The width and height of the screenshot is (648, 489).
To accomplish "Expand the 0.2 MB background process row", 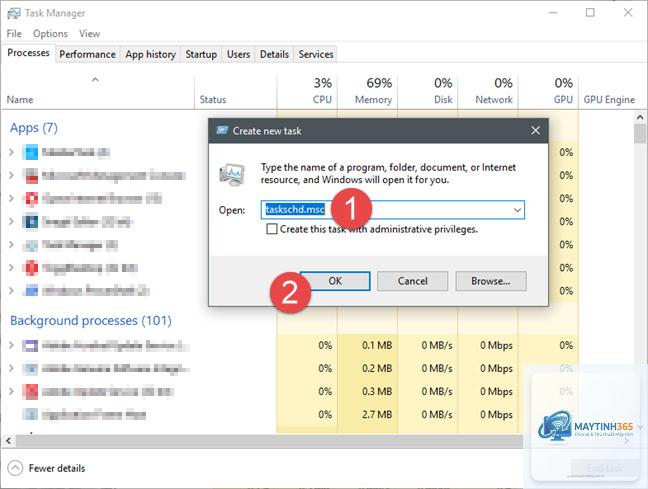I will pyautogui.click(x=12, y=368).
